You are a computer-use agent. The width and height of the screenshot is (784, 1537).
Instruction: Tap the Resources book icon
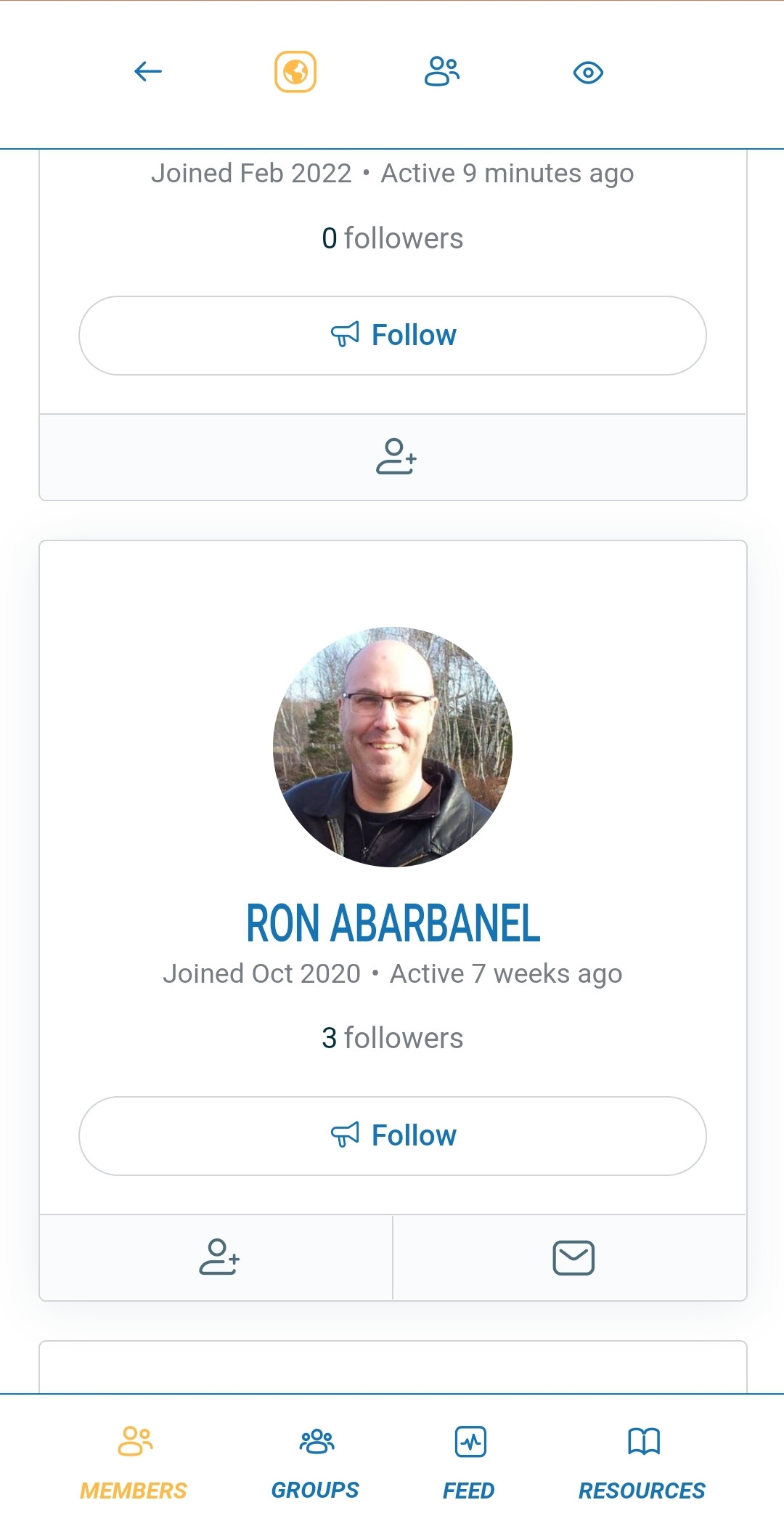coord(644,1441)
